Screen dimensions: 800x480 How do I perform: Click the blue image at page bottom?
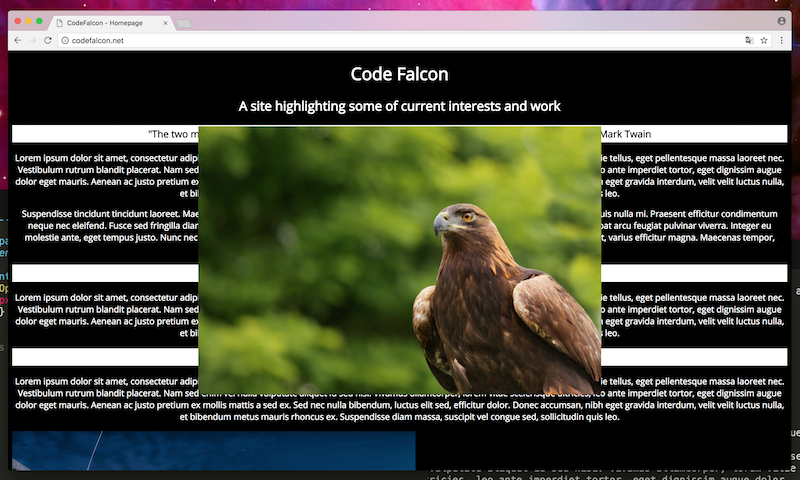pyautogui.click(x=214, y=450)
